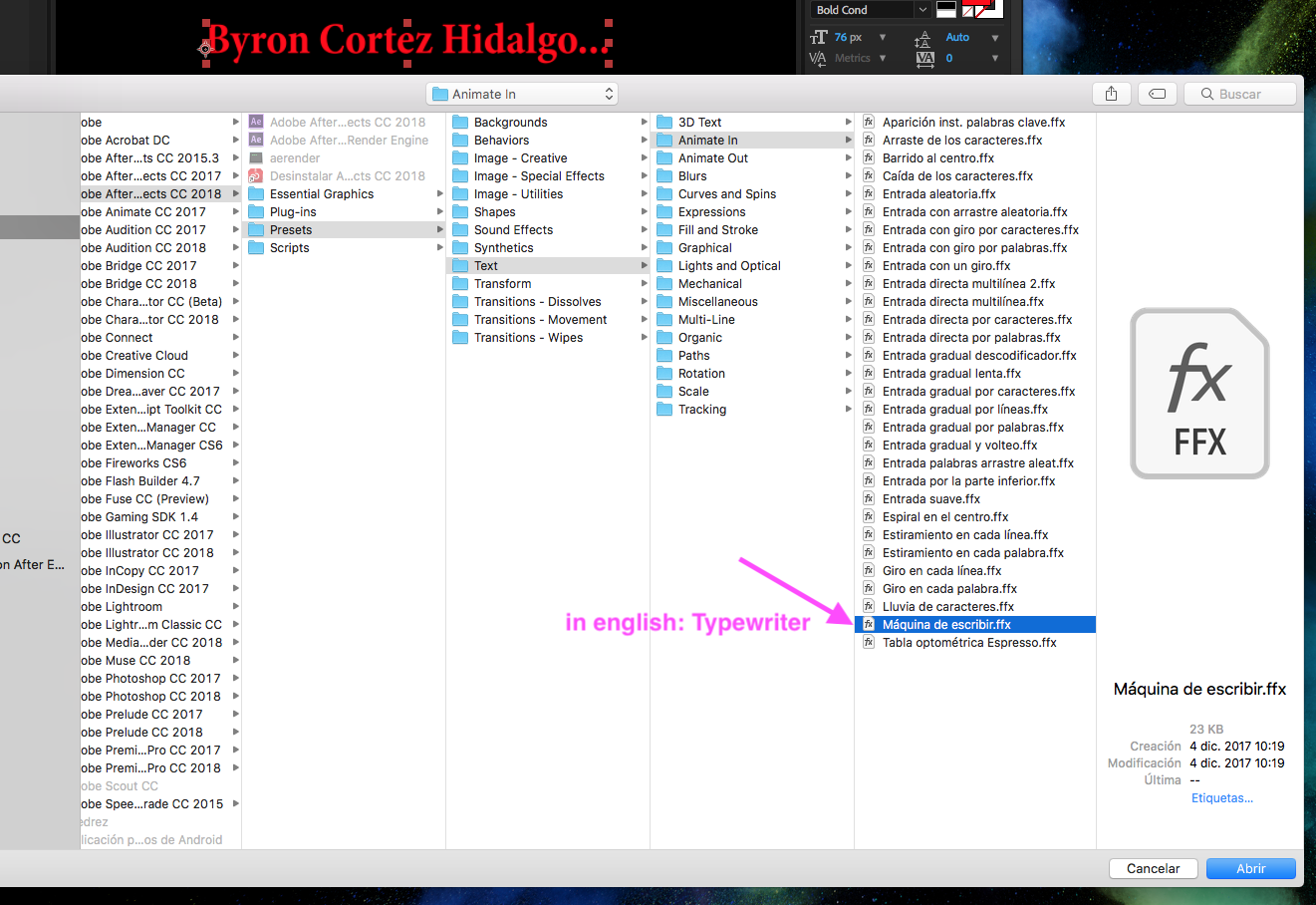The image size is (1316, 905).
Task: Expand arrow next to Adobe Acrobat DC
Action: click(x=235, y=141)
